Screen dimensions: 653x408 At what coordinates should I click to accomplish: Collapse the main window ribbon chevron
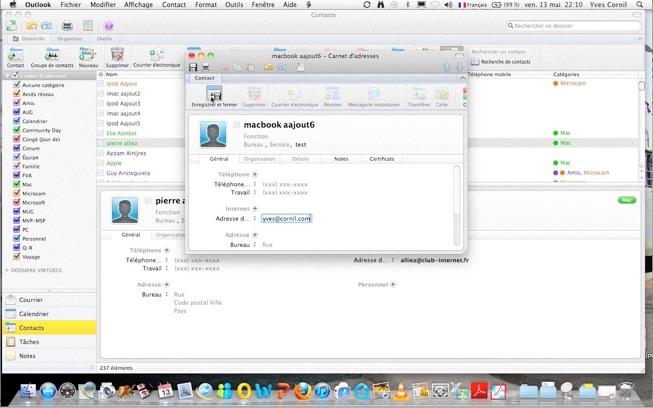[x=640, y=39]
